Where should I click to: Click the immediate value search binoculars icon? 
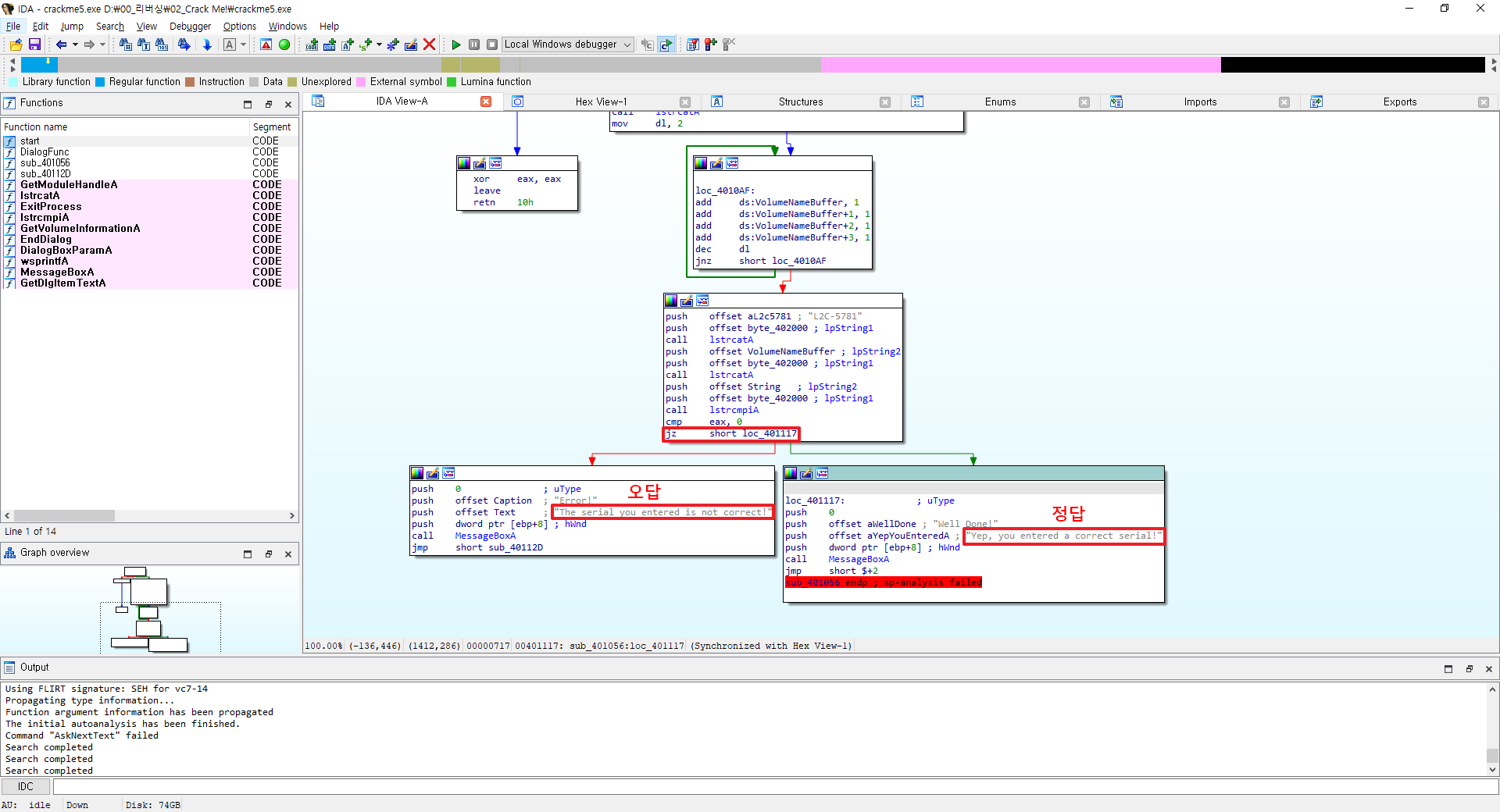tap(125, 45)
